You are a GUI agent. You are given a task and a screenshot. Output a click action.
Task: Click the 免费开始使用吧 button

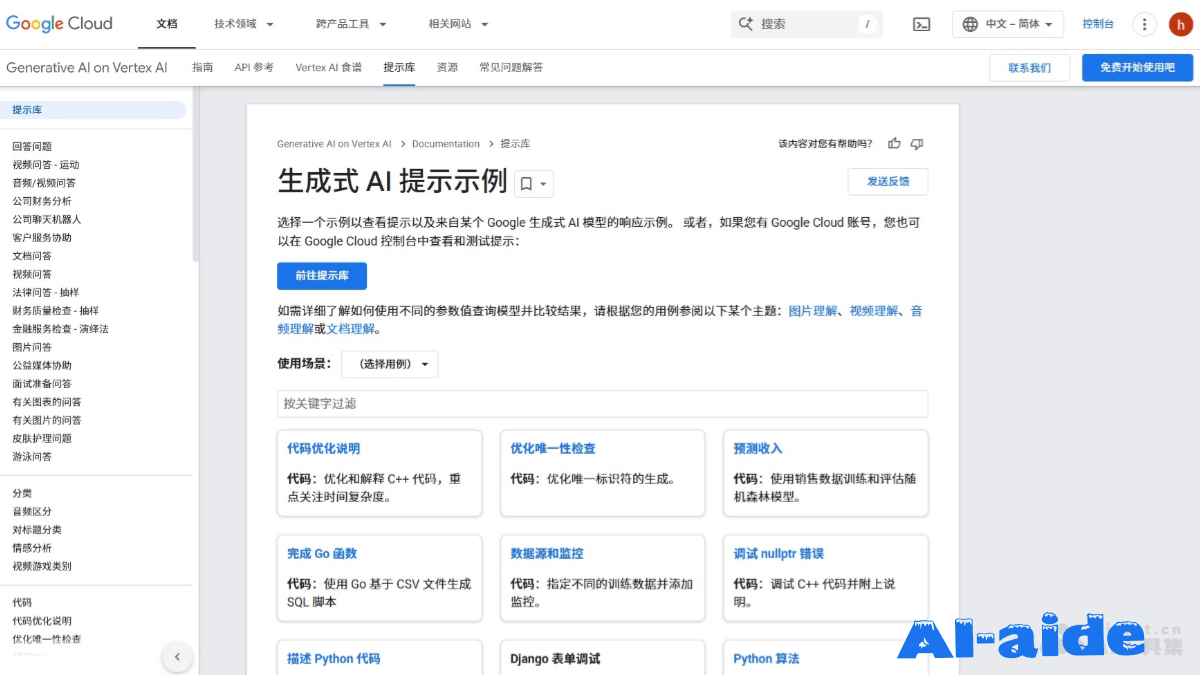pos(1138,67)
